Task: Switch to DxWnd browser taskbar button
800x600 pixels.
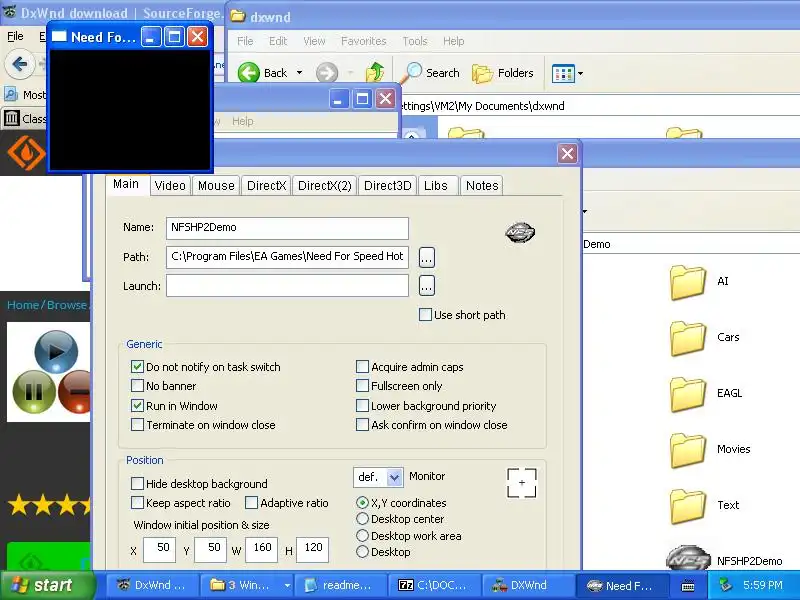Action: point(151,585)
